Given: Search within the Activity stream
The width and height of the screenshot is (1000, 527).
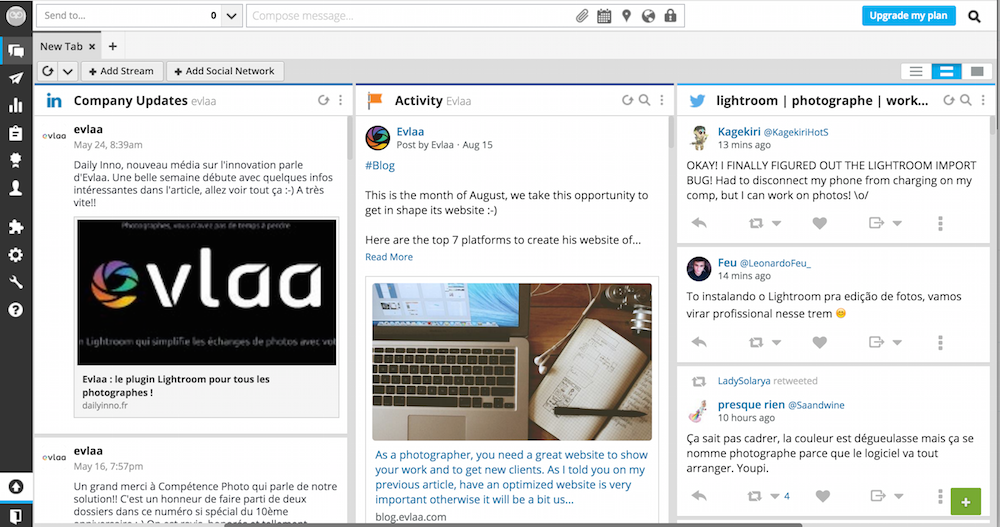Looking at the screenshot, I should pyautogui.click(x=645, y=100).
